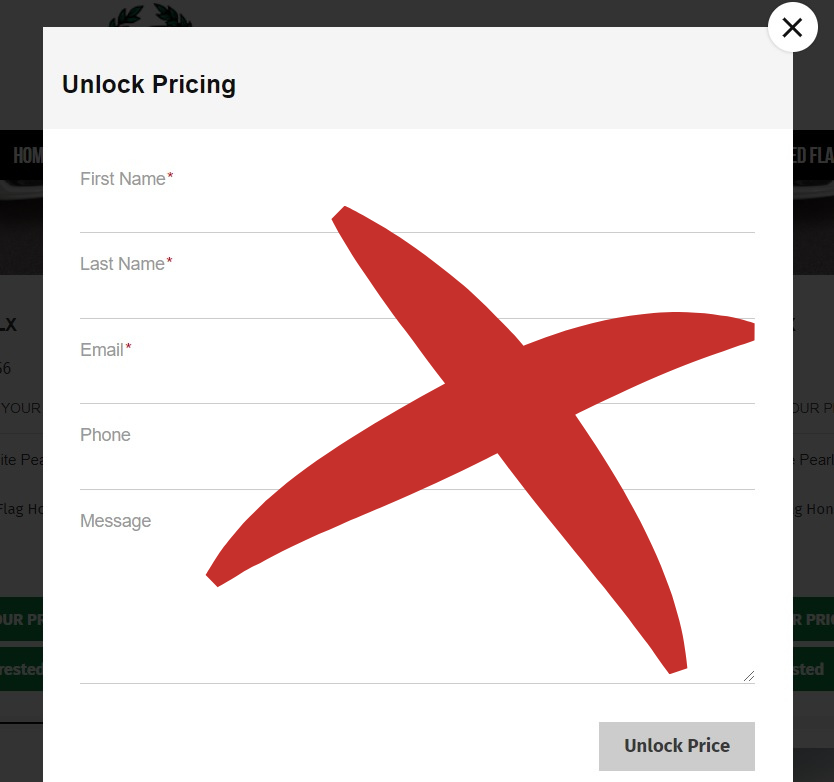Click right green "R PRIC" price button
The width and height of the screenshot is (834, 782).
tap(813, 619)
